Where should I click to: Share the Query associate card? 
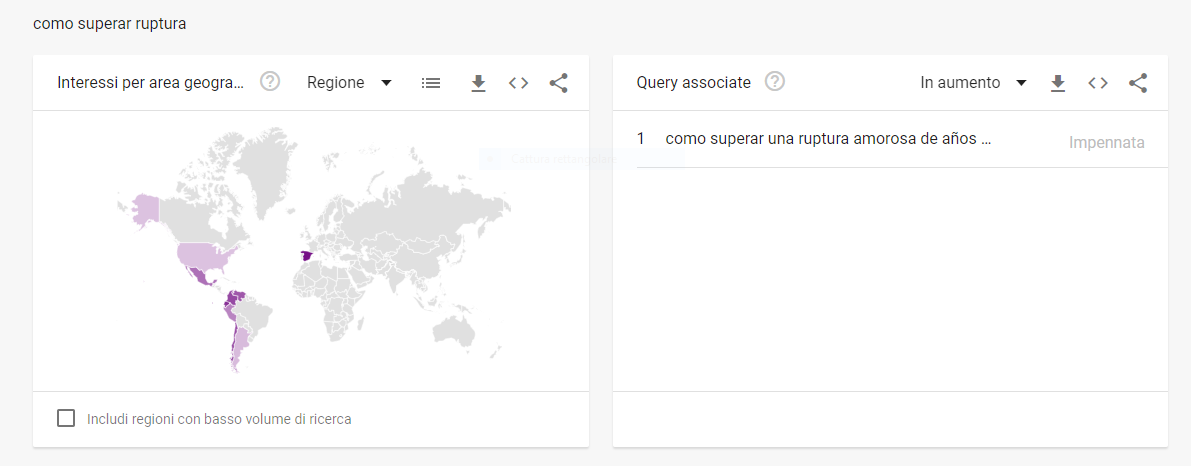coord(1138,83)
